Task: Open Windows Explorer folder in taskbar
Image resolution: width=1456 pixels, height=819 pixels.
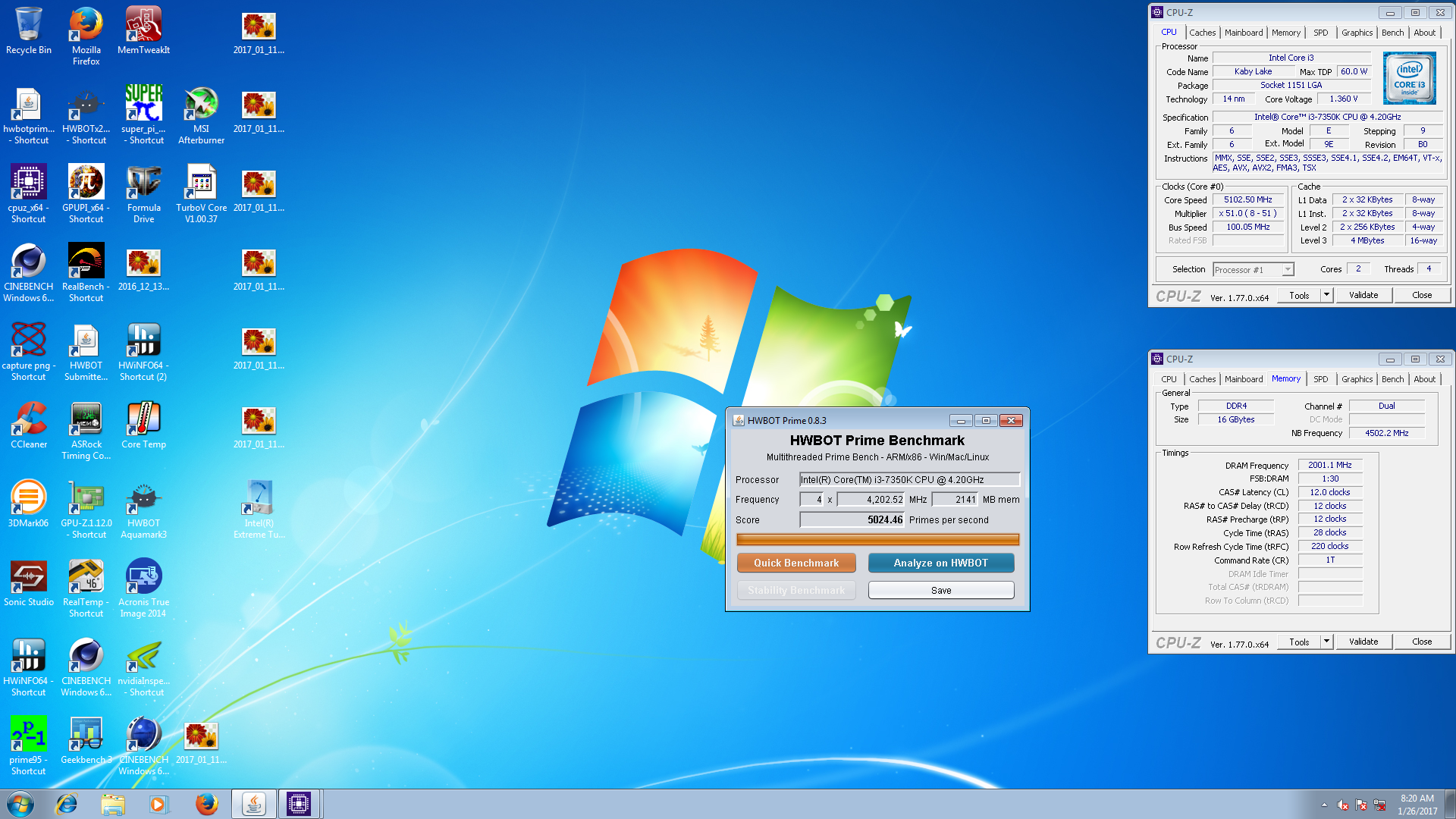Action: click(x=112, y=804)
